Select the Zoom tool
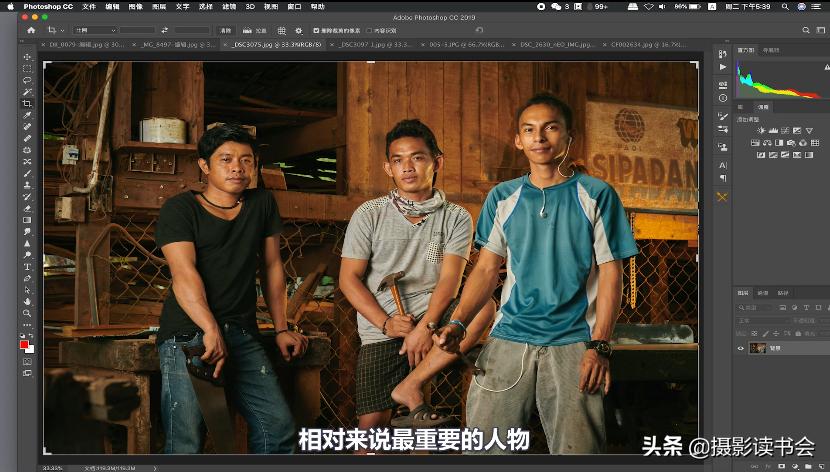830x472 pixels. (27, 313)
